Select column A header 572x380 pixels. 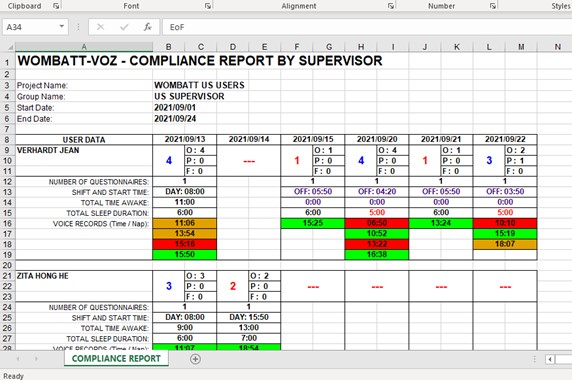pyautogui.click(x=84, y=47)
